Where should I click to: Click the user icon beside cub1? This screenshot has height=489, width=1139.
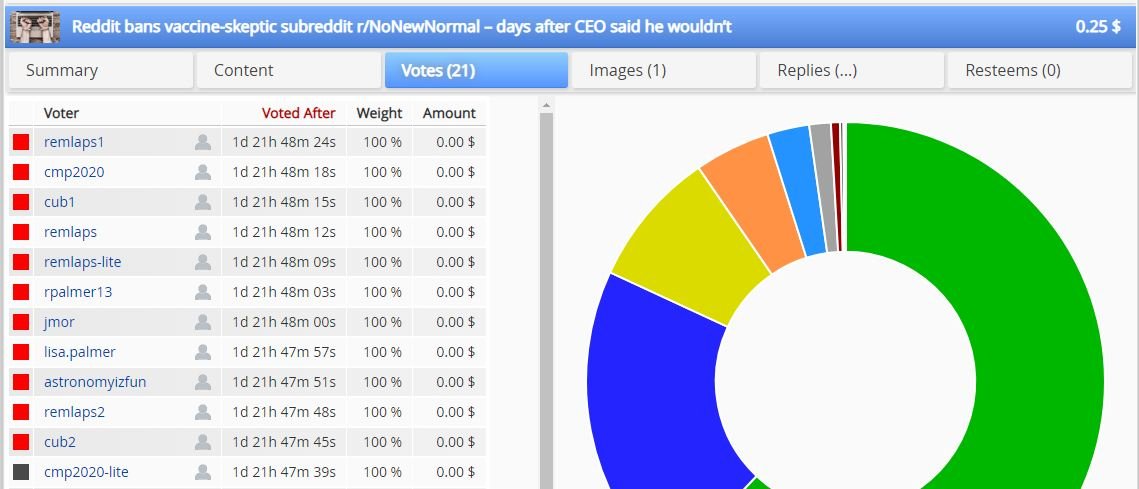[203, 202]
